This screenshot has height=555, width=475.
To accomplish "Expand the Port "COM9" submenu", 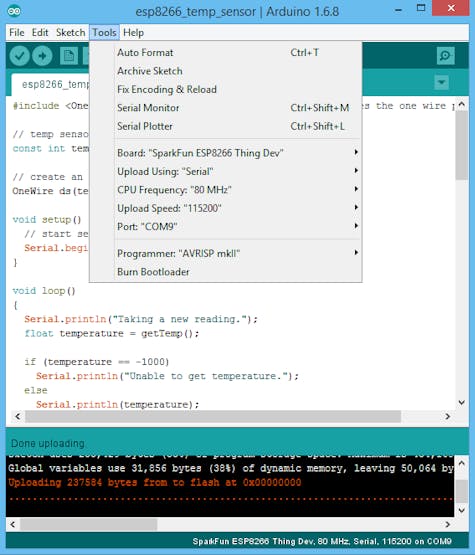I will tap(225, 227).
